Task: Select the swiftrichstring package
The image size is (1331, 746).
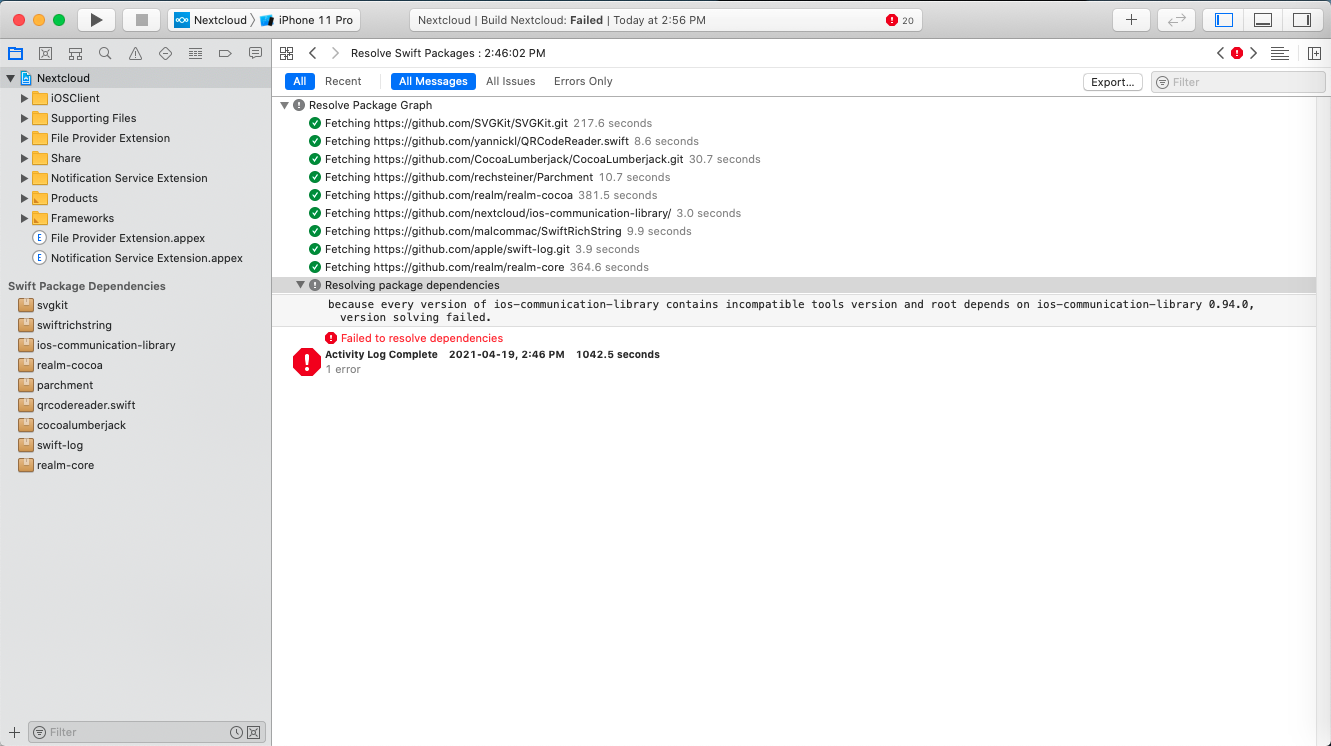Action: 74,325
